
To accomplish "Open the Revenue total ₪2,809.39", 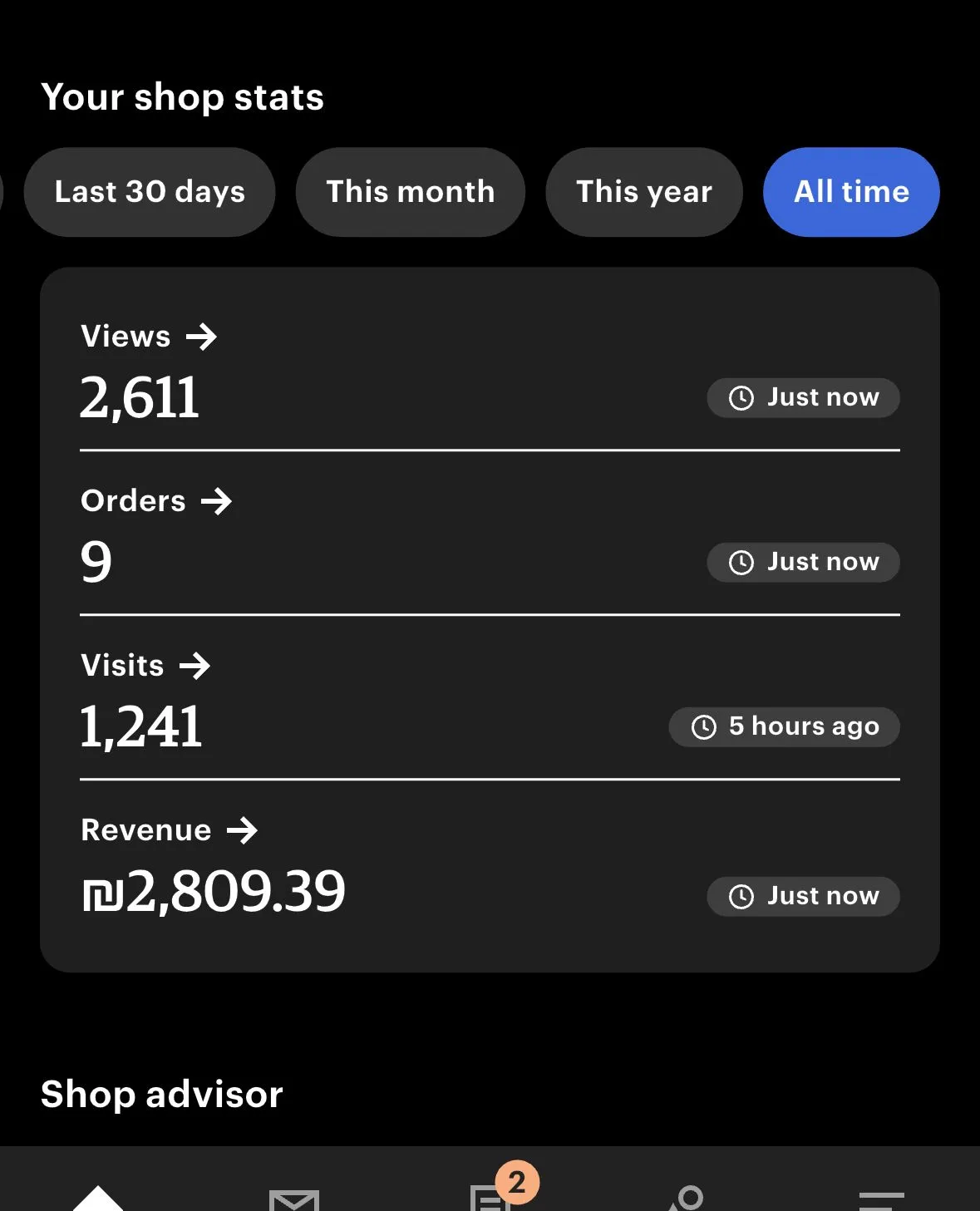I will pos(214,891).
